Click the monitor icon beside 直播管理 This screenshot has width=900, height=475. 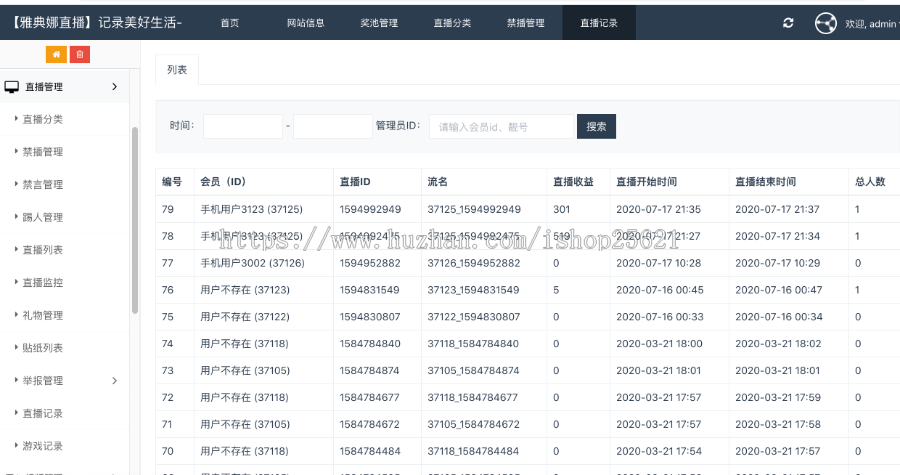11,87
